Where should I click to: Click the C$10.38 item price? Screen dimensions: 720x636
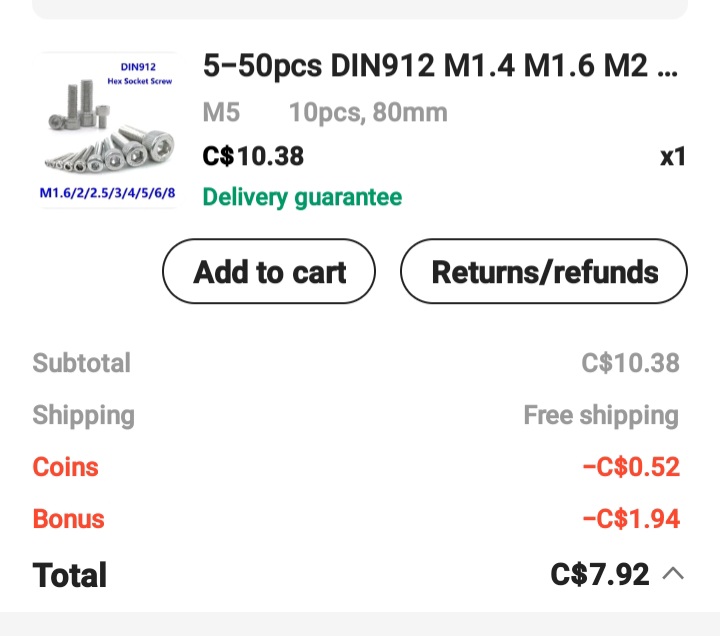pyautogui.click(x=253, y=156)
